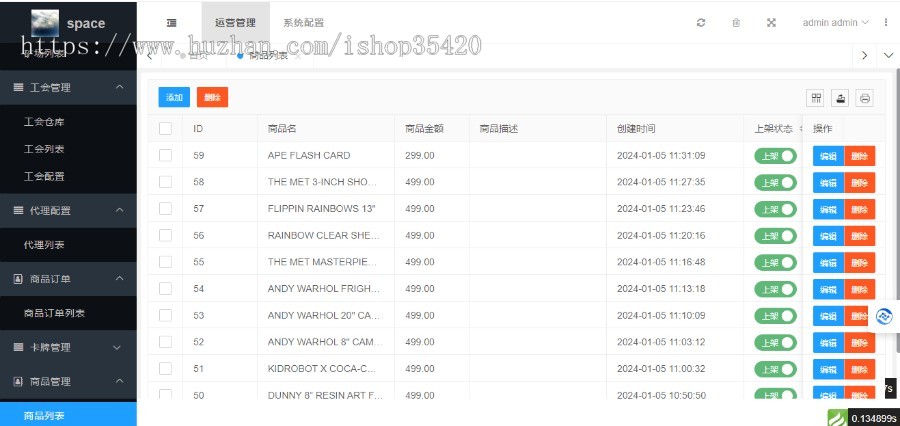
Task: Check the row with ID 56
Action: 165,235
